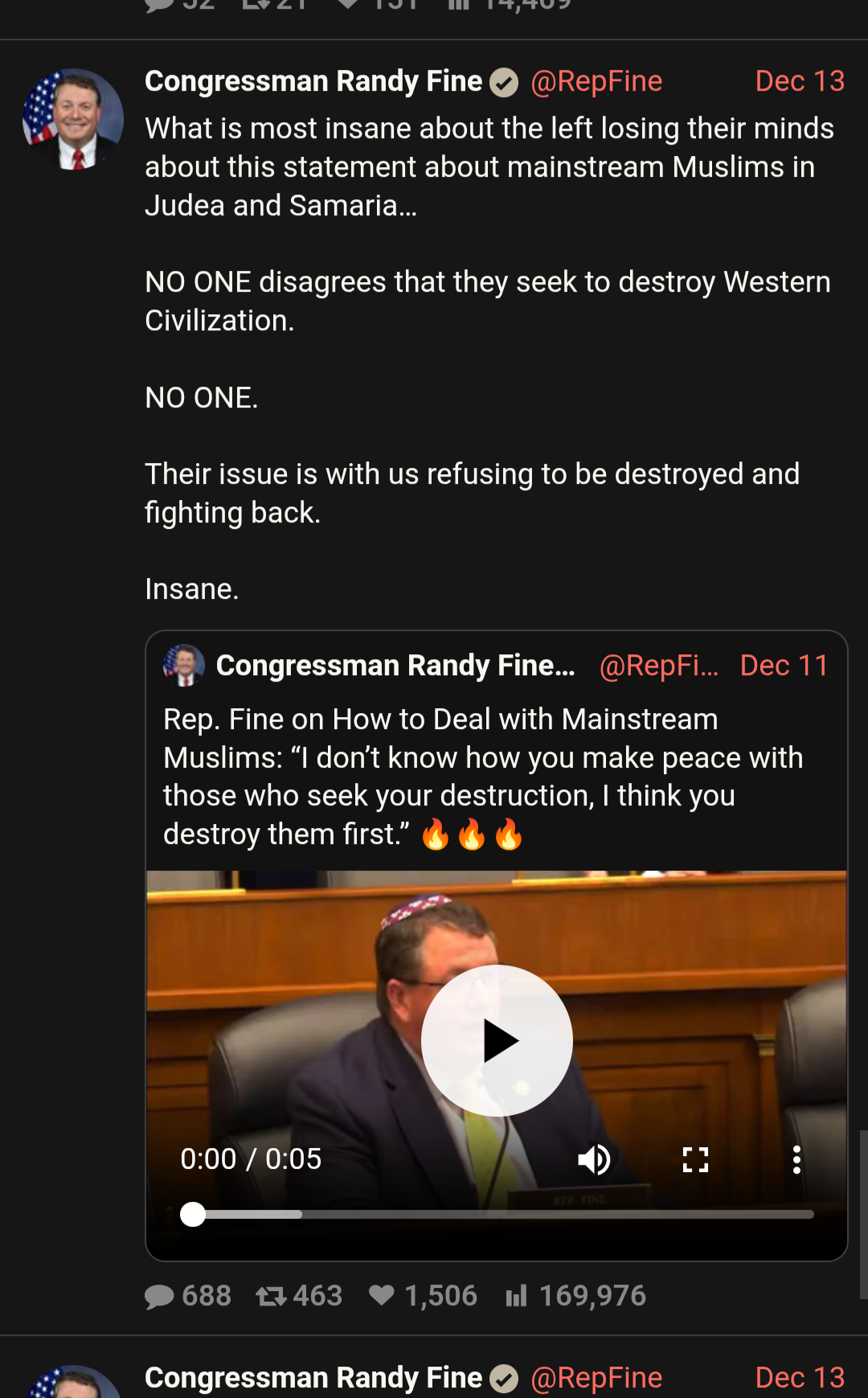Screen dimensions: 868x1398
Task: Click the quoted Congressman Randy Fine... author name
Action: coord(395,666)
